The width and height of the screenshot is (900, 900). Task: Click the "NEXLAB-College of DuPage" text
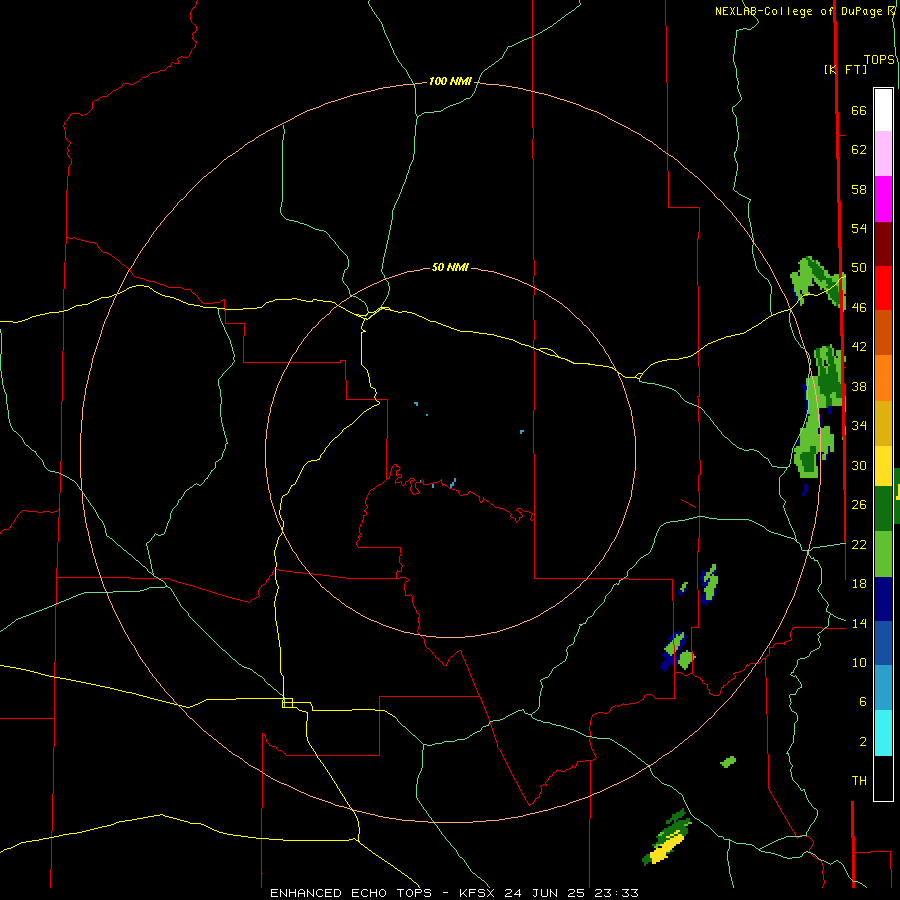tap(801, 11)
